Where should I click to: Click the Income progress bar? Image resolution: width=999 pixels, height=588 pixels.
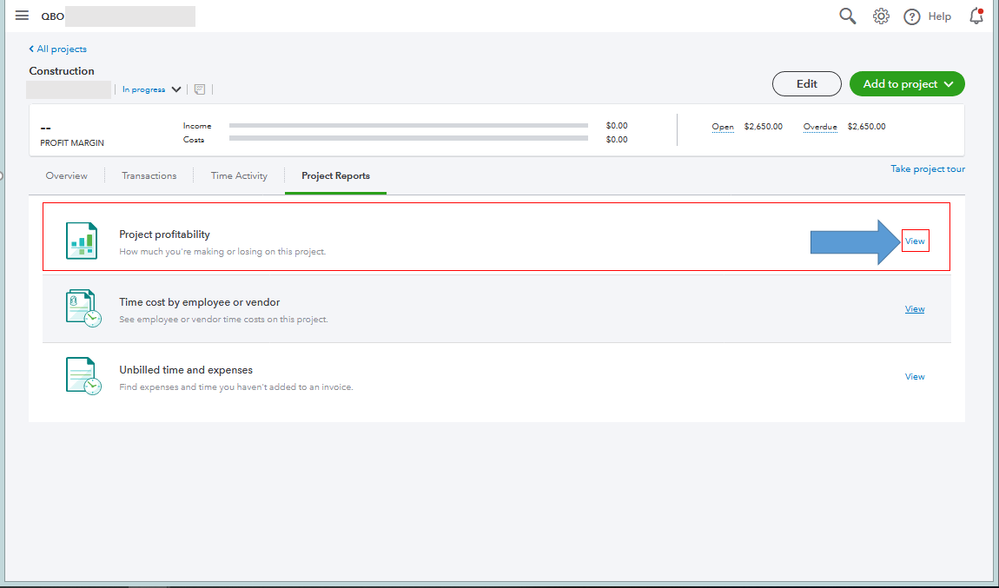click(408, 126)
